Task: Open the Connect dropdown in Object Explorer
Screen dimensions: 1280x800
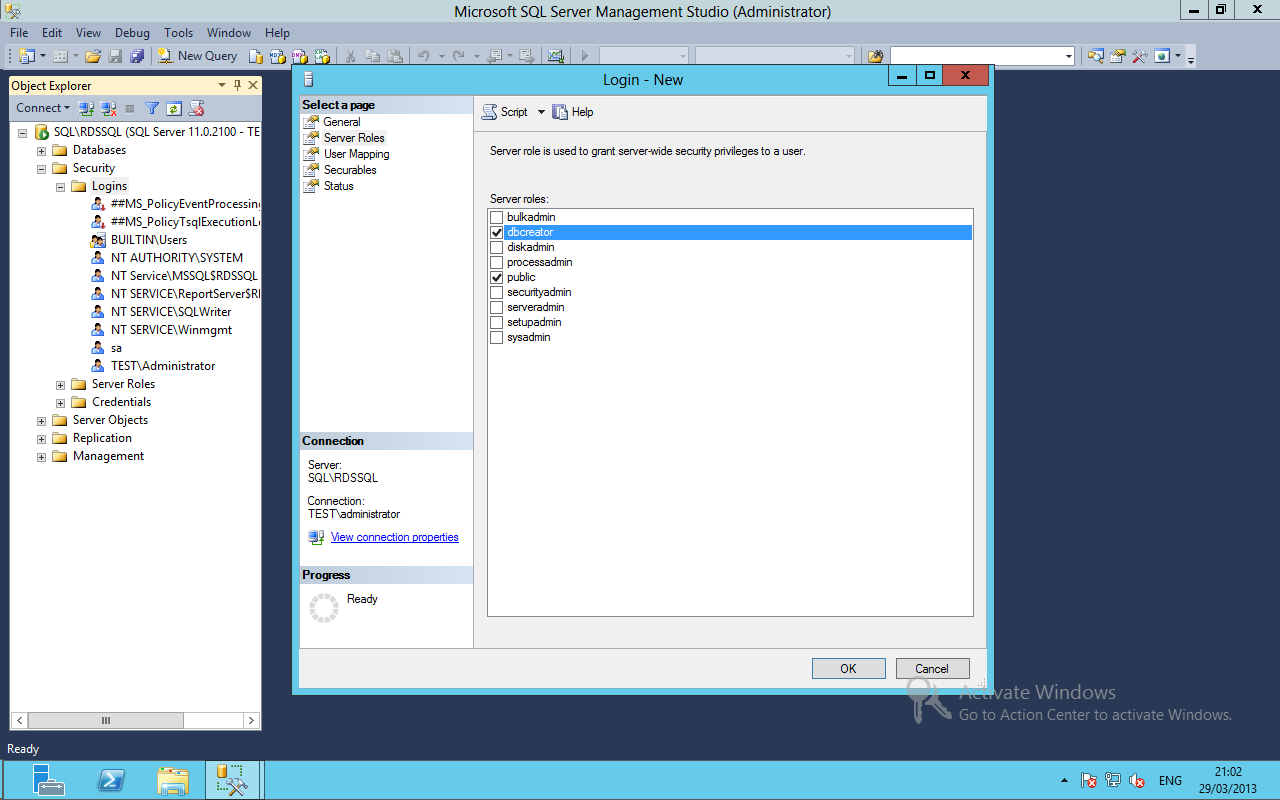Action: pyautogui.click(x=43, y=108)
